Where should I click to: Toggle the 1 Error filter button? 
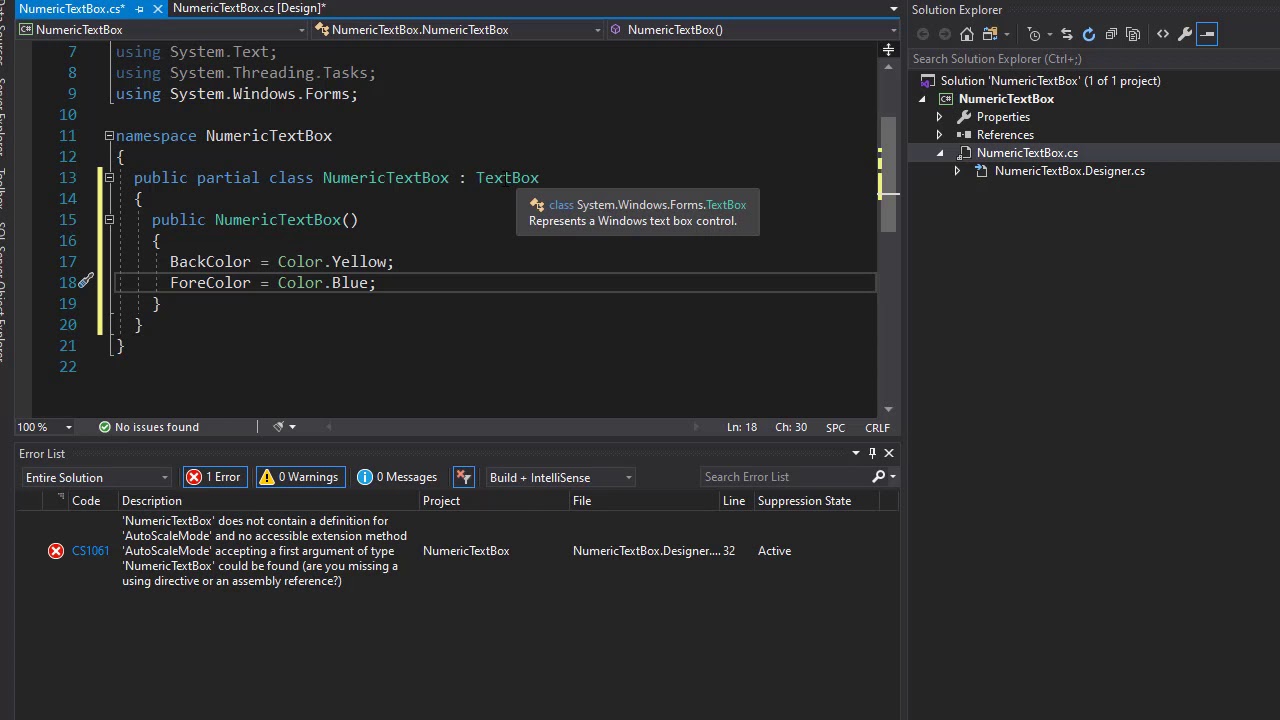tap(214, 477)
